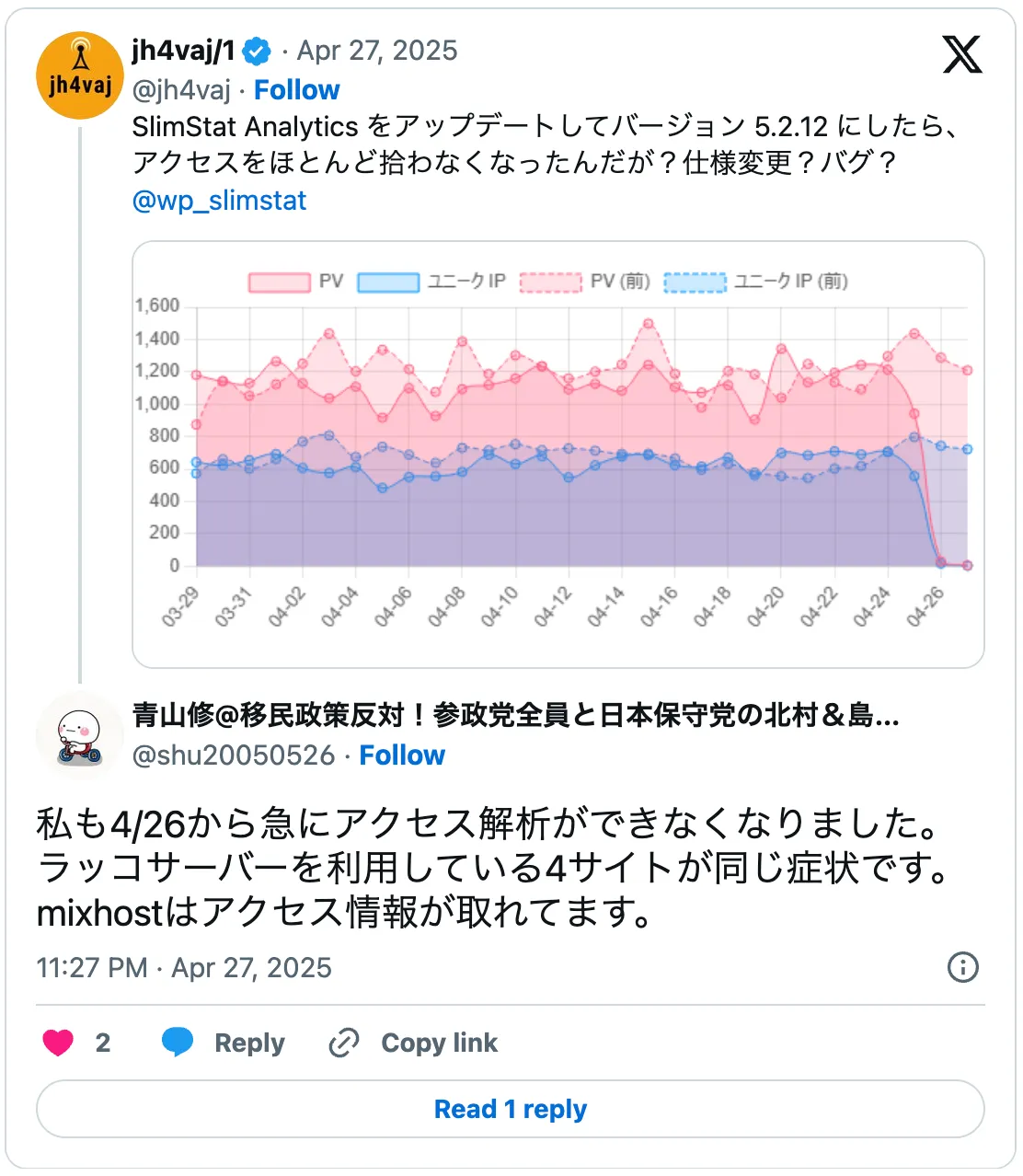
Task: Click Follow next to @shu20050526
Action: click(402, 755)
